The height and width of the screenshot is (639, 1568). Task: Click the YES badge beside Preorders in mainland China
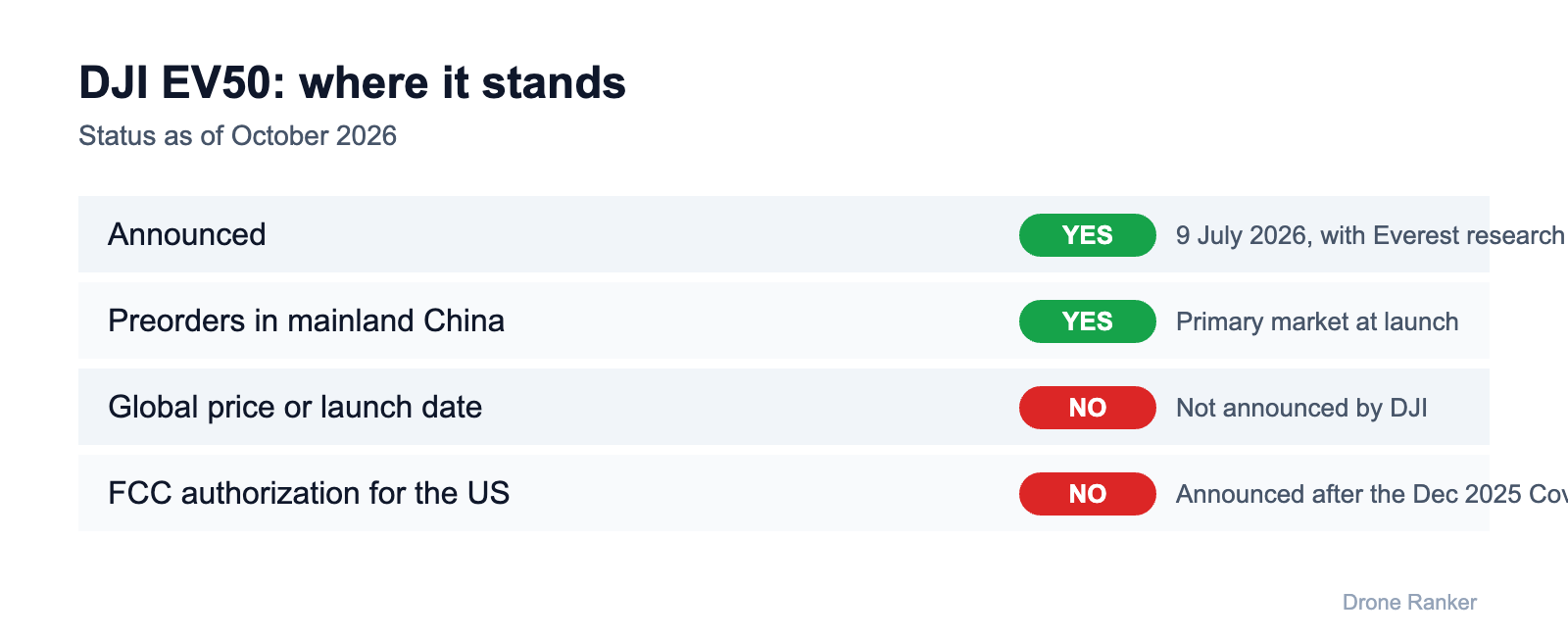[x=1088, y=321]
